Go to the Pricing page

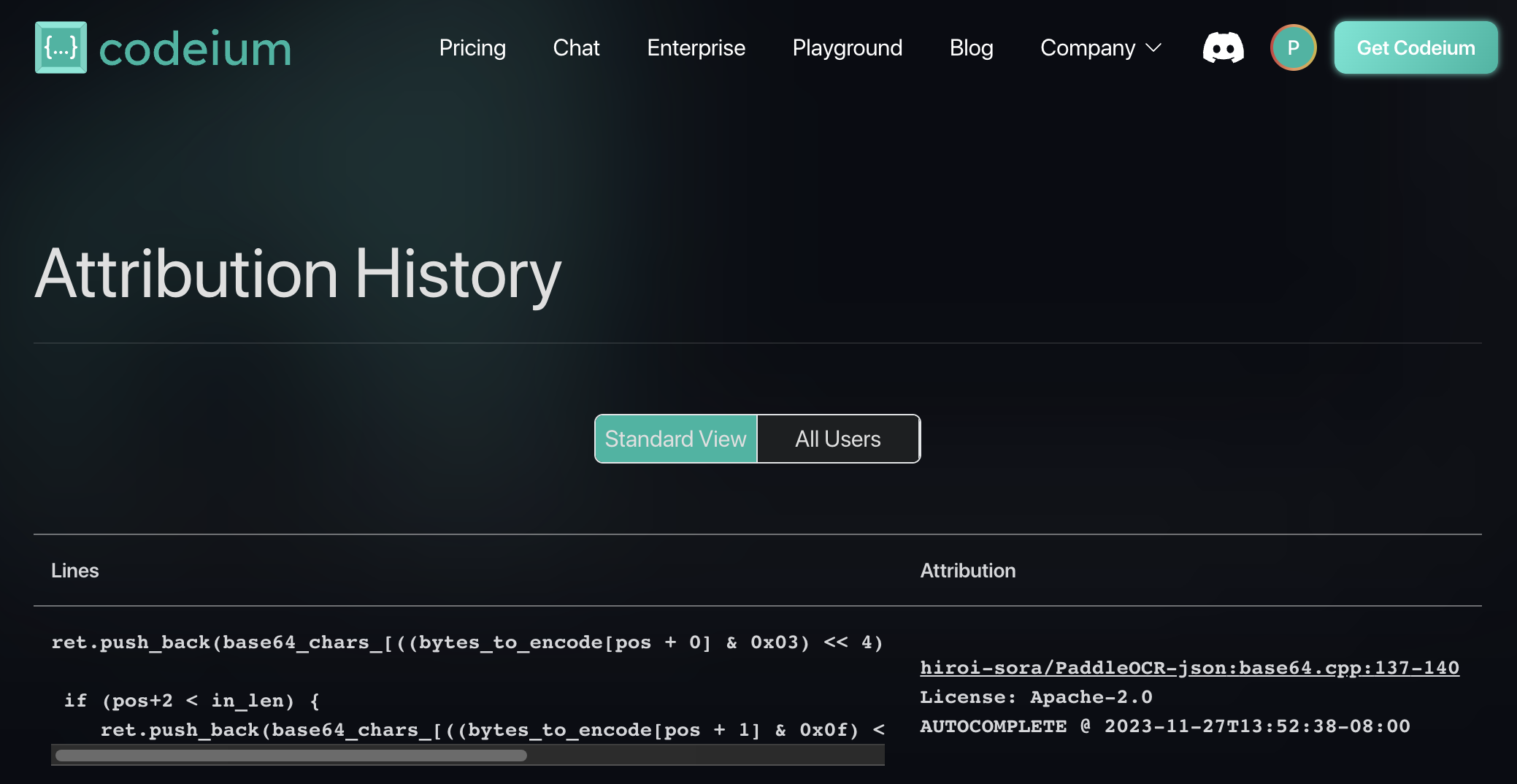(x=472, y=47)
